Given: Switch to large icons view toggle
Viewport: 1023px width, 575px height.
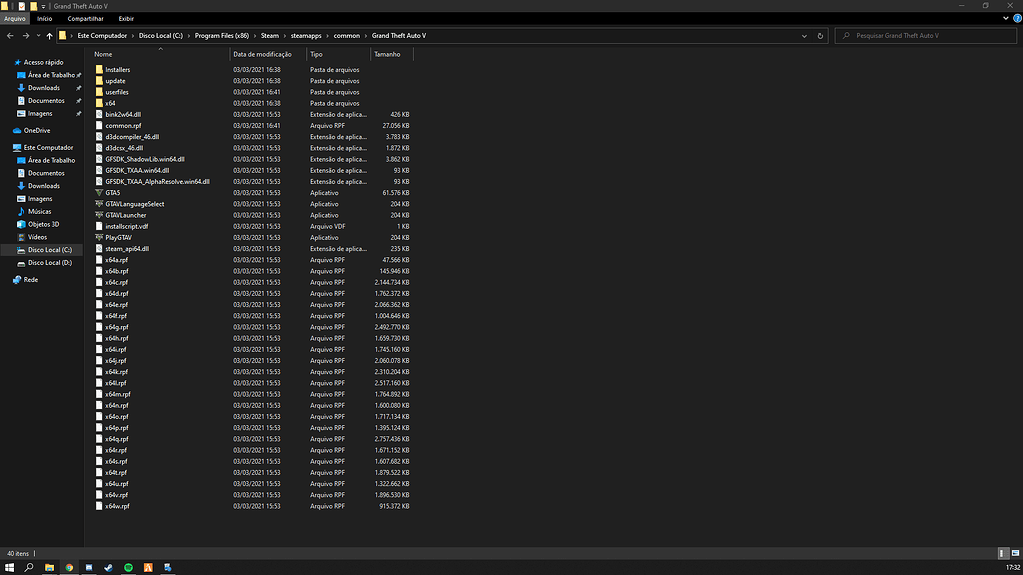Looking at the screenshot, I should (x=1015, y=553).
